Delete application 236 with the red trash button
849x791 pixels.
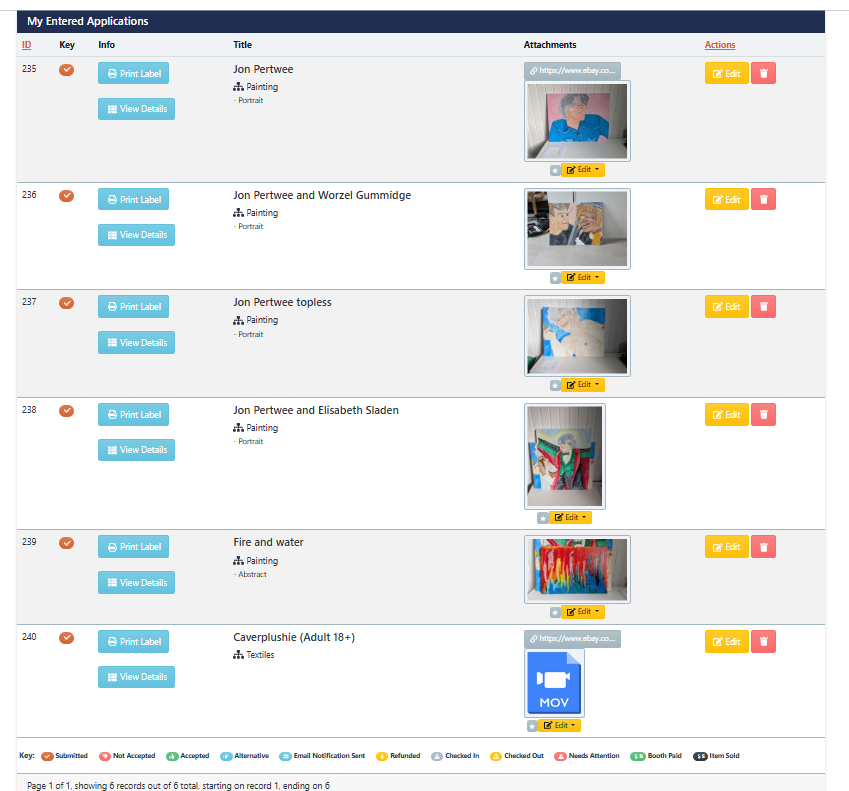point(763,199)
